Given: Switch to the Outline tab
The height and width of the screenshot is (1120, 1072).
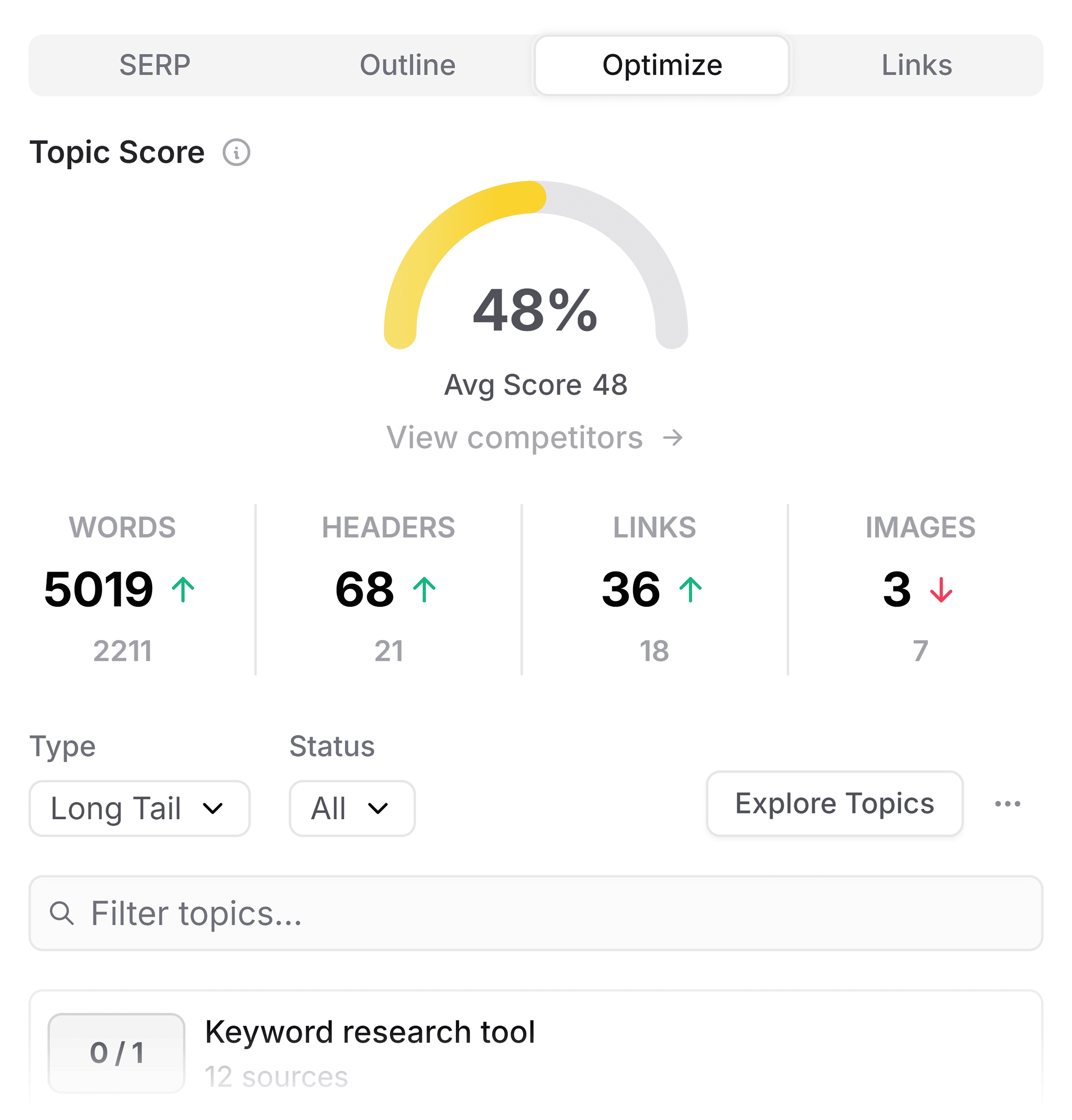Looking at the screenshot, I should pyautogui.click(x=407, y=65).
